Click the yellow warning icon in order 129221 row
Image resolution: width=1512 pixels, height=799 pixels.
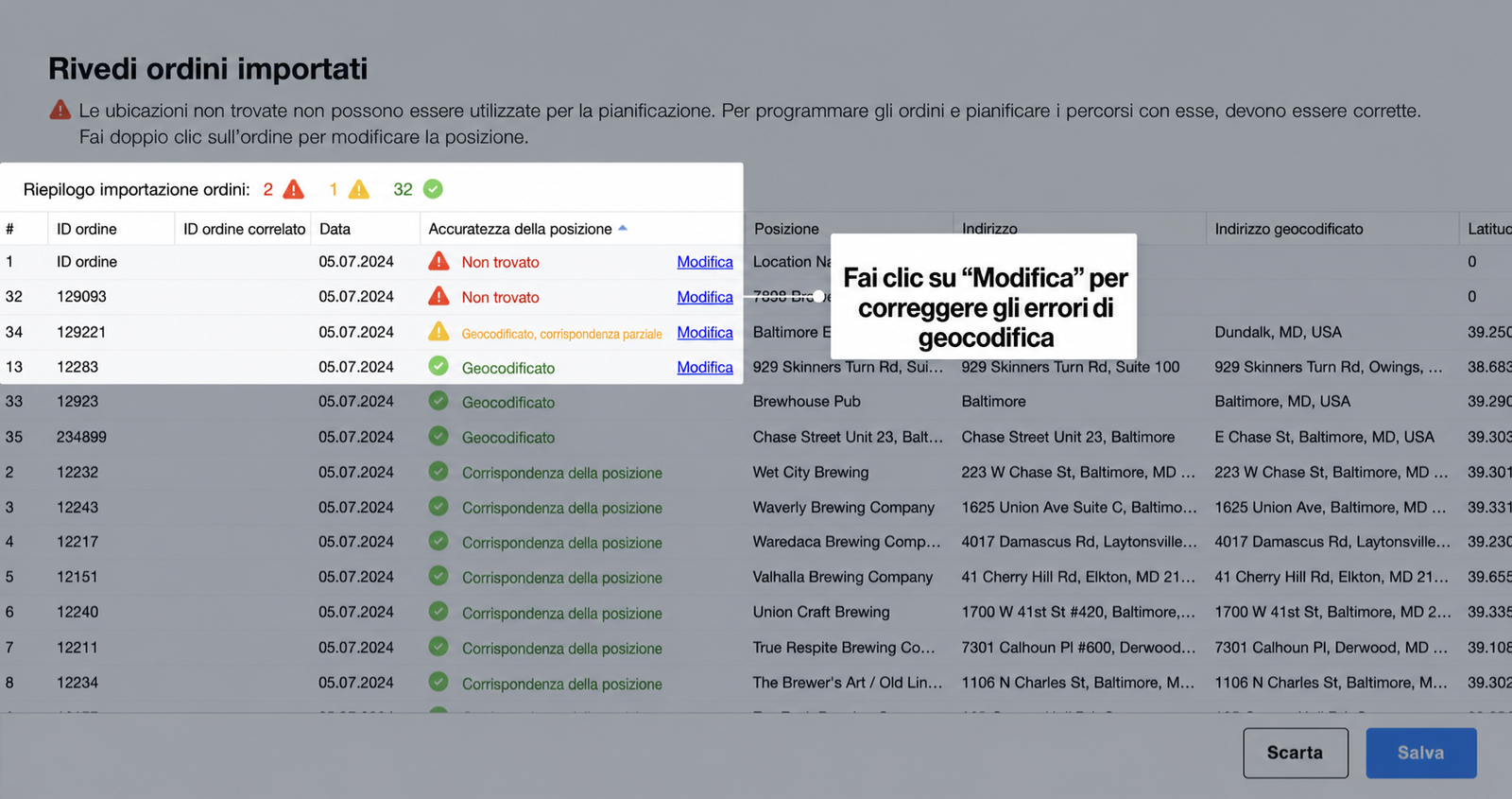coord(438,332)
